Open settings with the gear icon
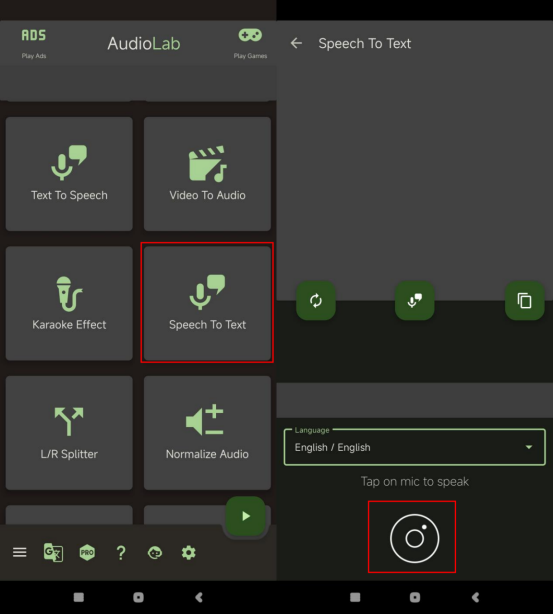Image resolution: width=553 pixels, height=615 pixels. (189, 553)
